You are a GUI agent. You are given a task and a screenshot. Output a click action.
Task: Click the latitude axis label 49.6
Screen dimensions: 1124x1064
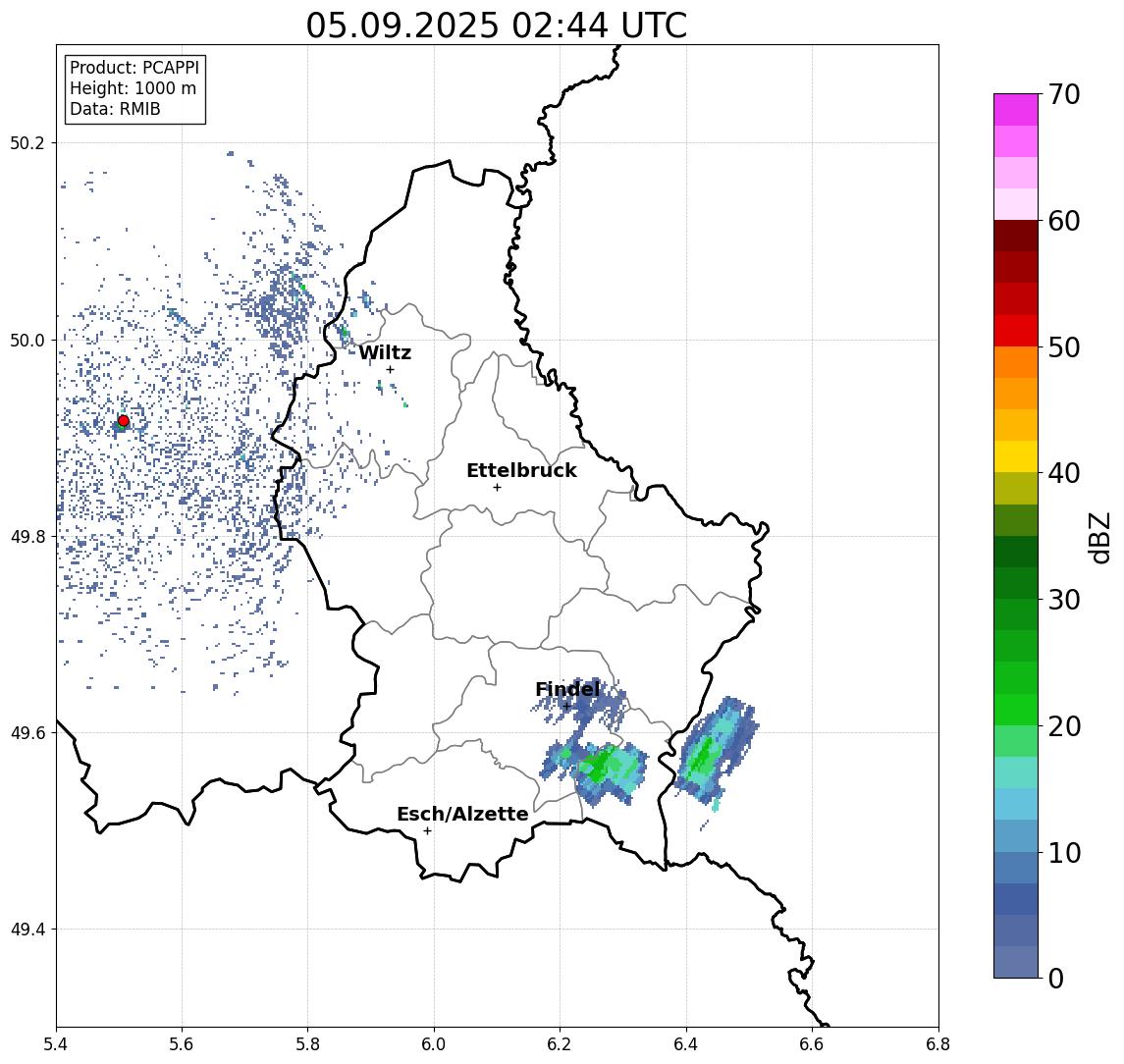click(x=27, y=733)
